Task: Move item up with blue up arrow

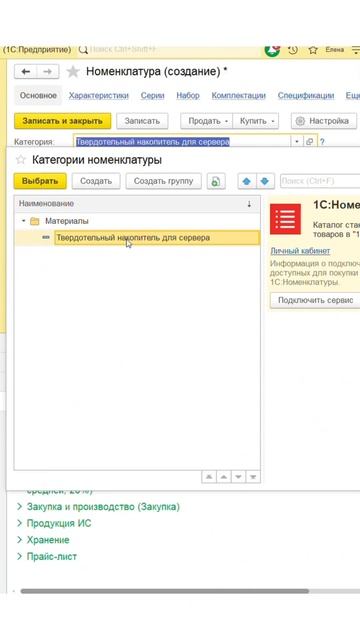Action: [x=247, y=181]
